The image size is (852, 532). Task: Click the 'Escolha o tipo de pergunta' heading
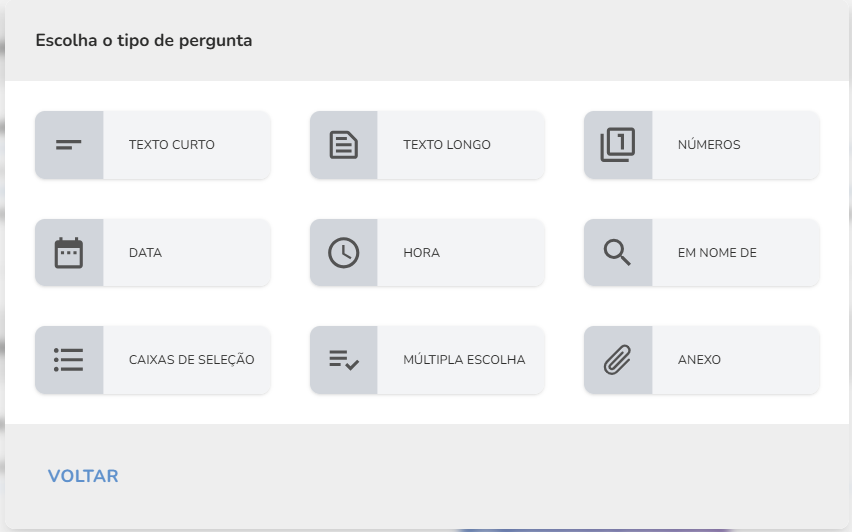[x=144, y=41]
